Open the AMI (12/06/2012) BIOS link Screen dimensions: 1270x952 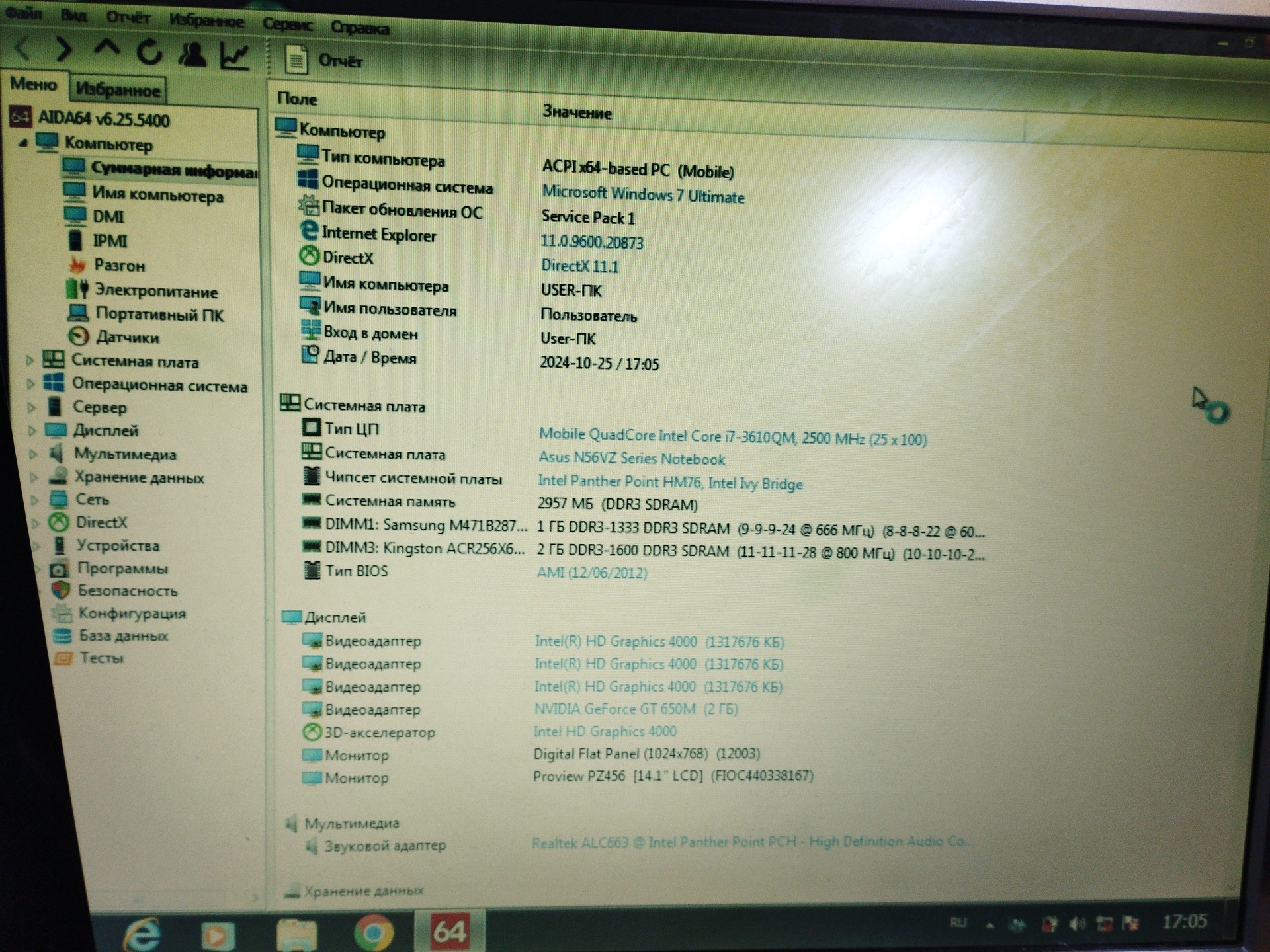point(591,573)
